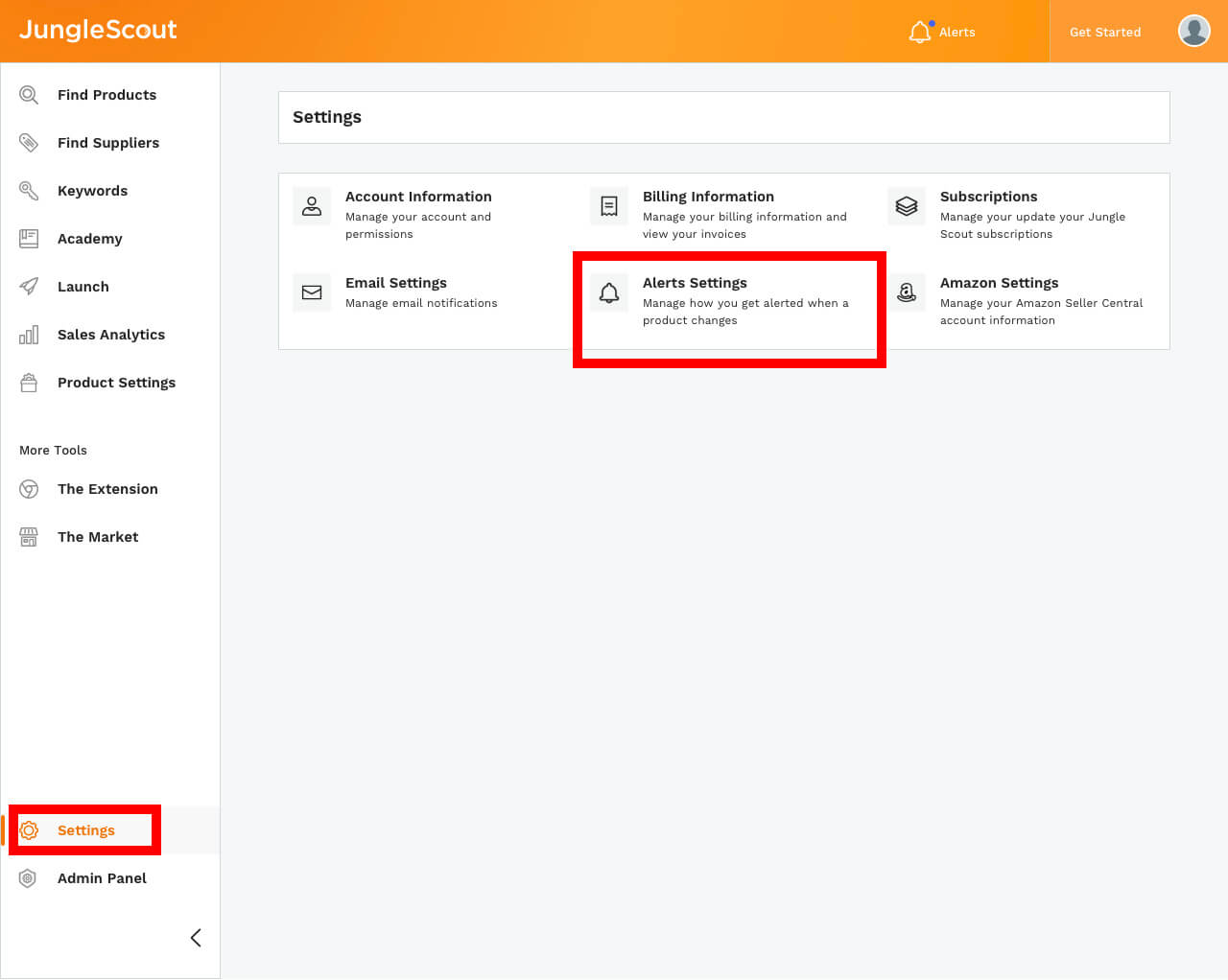This screenshot has height=980, width=1228.
Task: Click the Alerts Settings bell icon
Action: (609, 292)
